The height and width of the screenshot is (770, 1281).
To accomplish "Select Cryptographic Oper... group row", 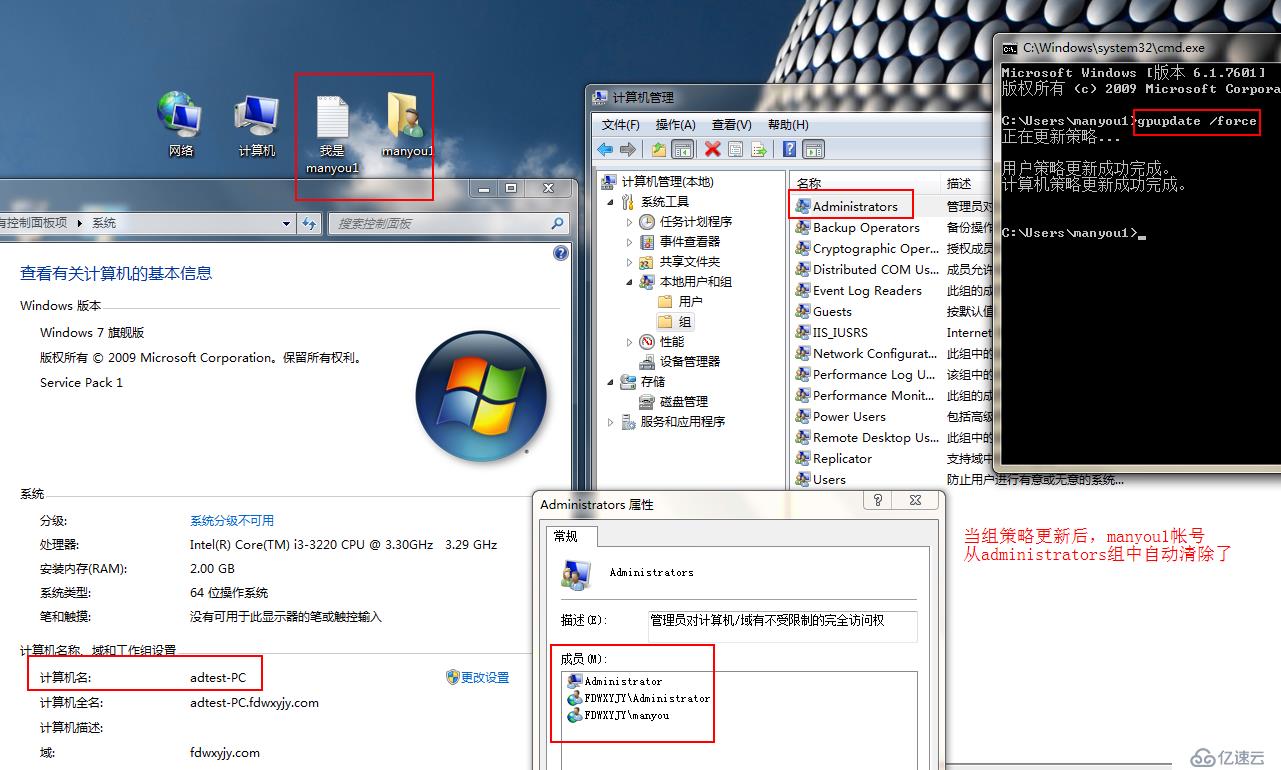I will (x=866, y=249).
